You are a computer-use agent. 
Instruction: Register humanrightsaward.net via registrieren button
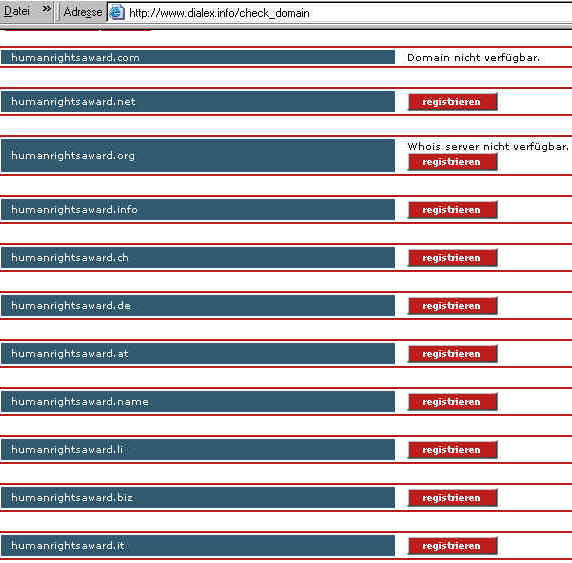point(452,102)
